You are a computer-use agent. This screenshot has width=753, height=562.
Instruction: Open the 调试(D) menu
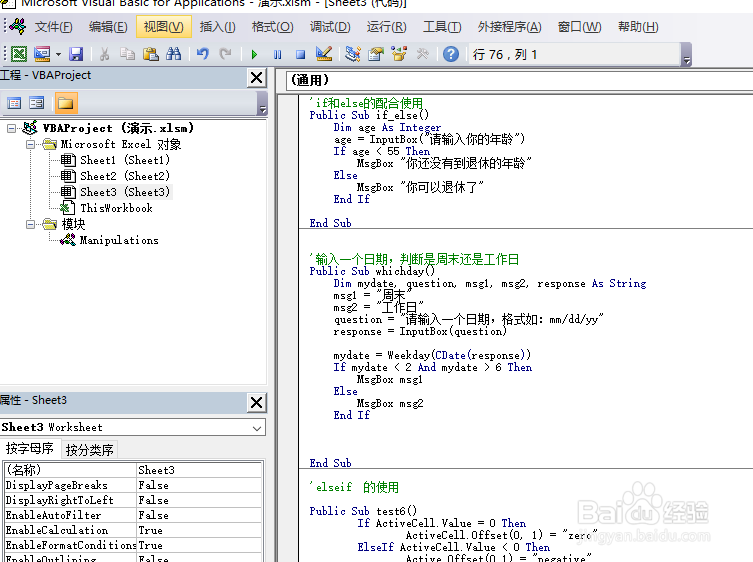click(330, 27)
